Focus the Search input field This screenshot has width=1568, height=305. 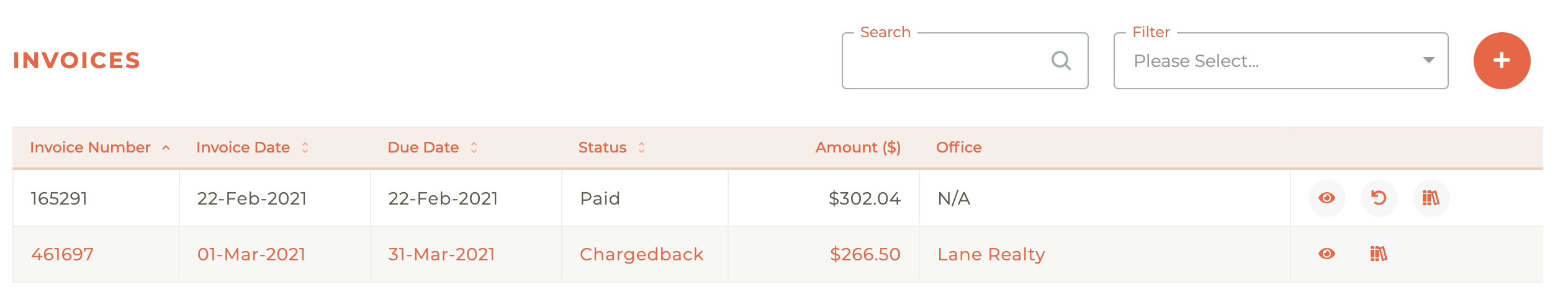tap(965, 61)
